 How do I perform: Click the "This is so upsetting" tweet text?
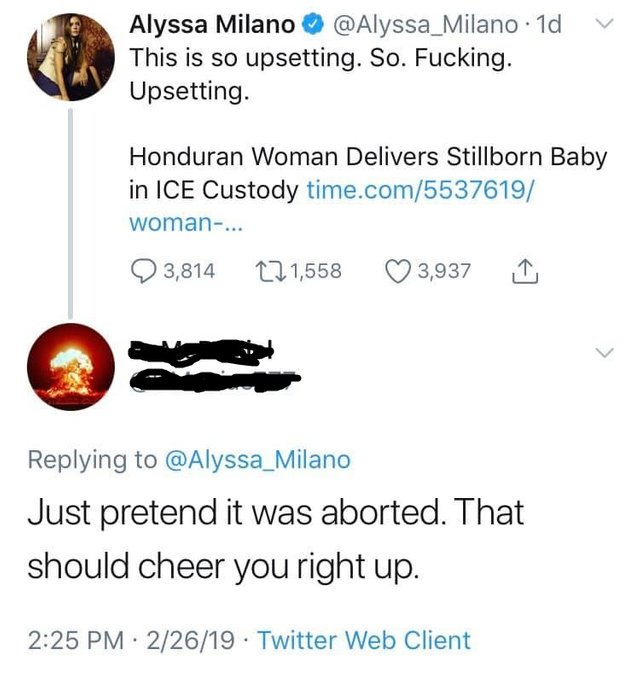(320, 58)
